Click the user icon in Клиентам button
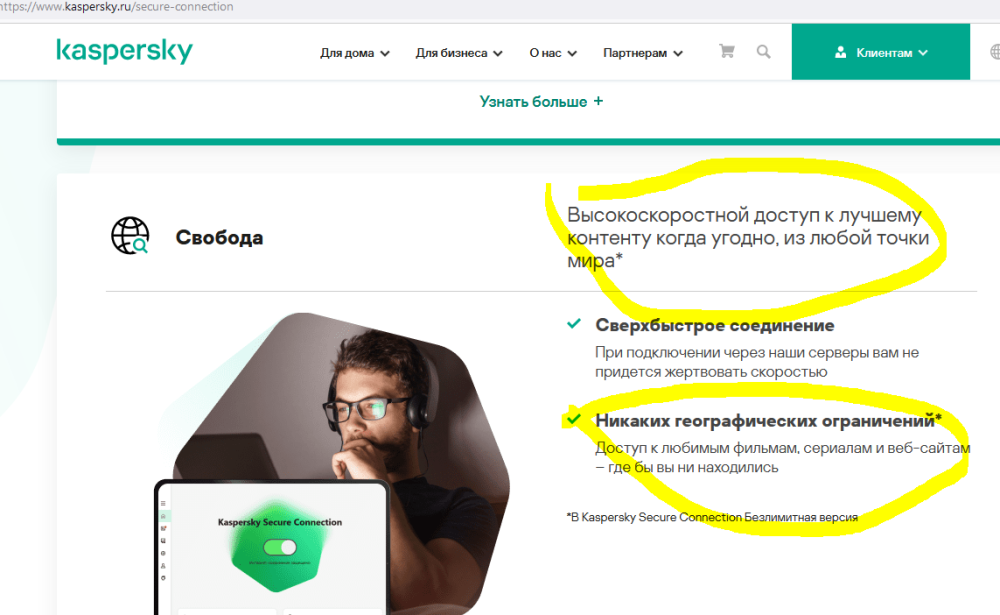The height and width of the screenshot is (615, 1000). pos(841,52)
